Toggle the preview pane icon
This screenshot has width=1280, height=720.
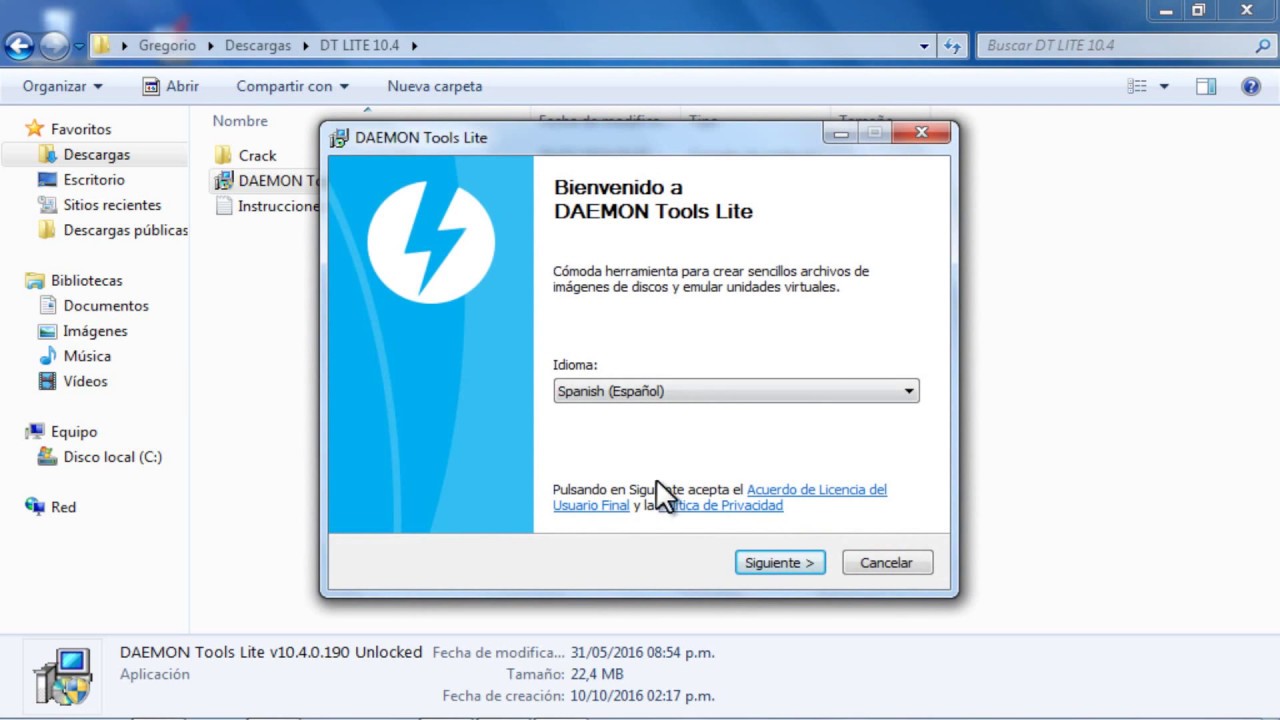(x=1205, y=86)
